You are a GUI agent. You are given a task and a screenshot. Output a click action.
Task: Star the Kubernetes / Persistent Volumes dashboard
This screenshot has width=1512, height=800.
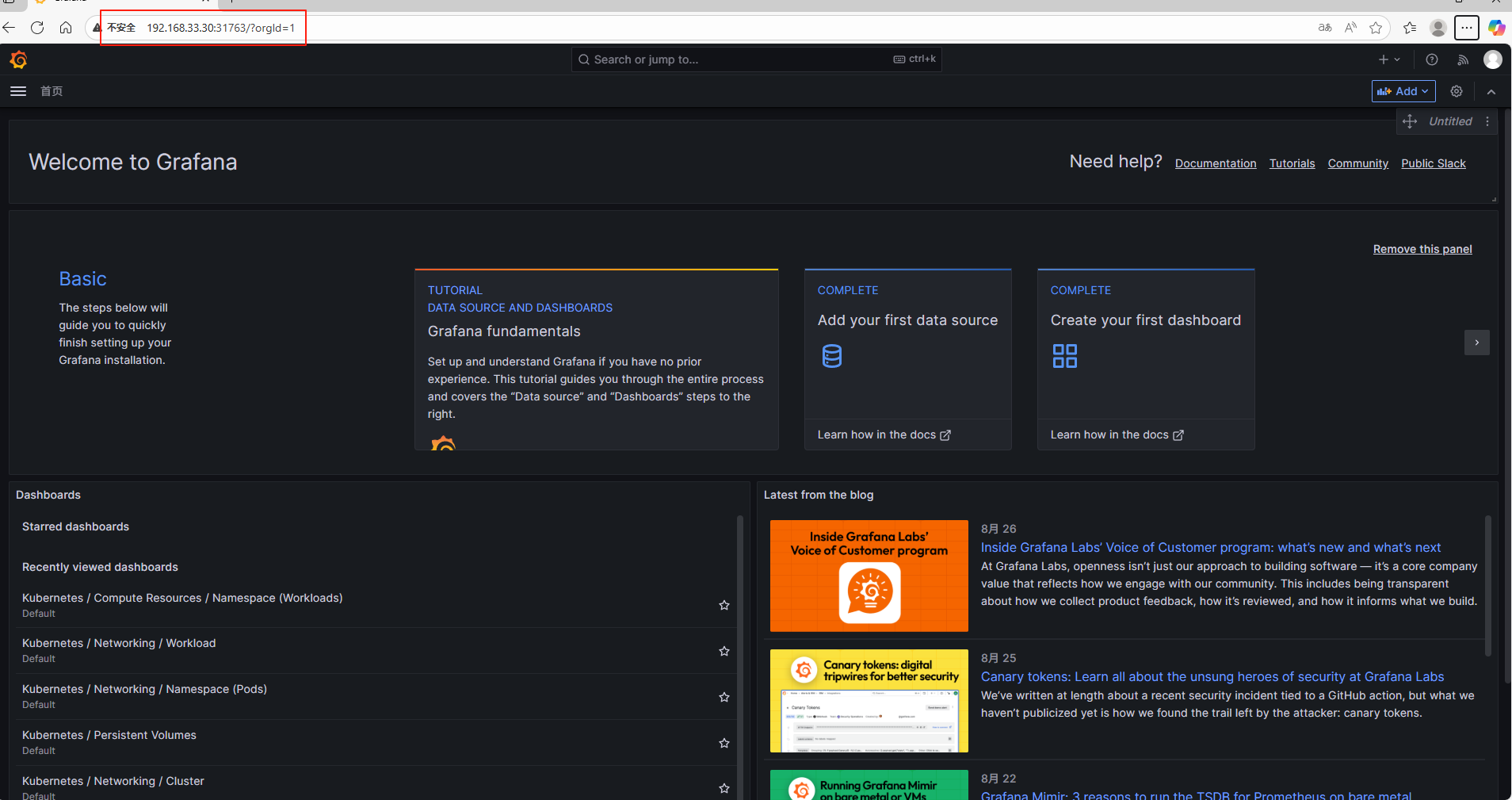[x=724, y=743]
